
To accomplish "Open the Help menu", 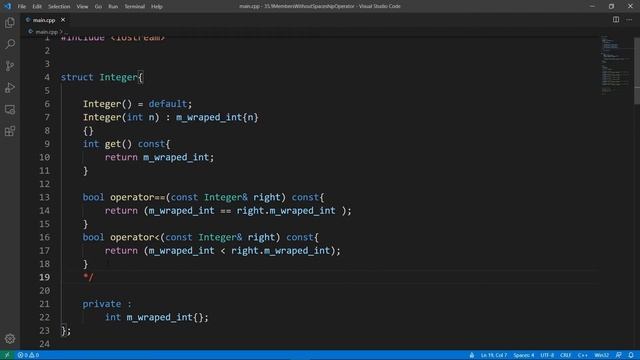I will coord(157,7).
